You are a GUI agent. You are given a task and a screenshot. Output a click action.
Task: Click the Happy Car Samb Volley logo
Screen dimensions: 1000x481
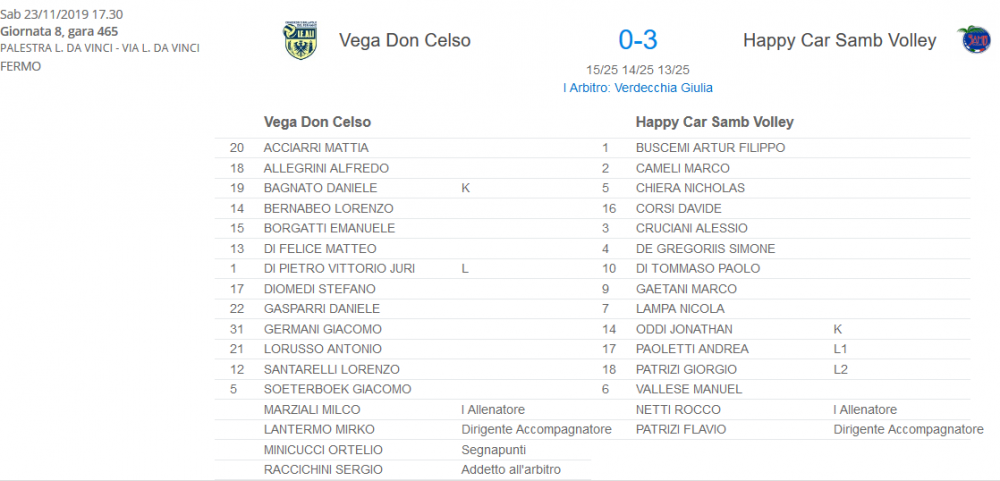[x=976, y=40]
